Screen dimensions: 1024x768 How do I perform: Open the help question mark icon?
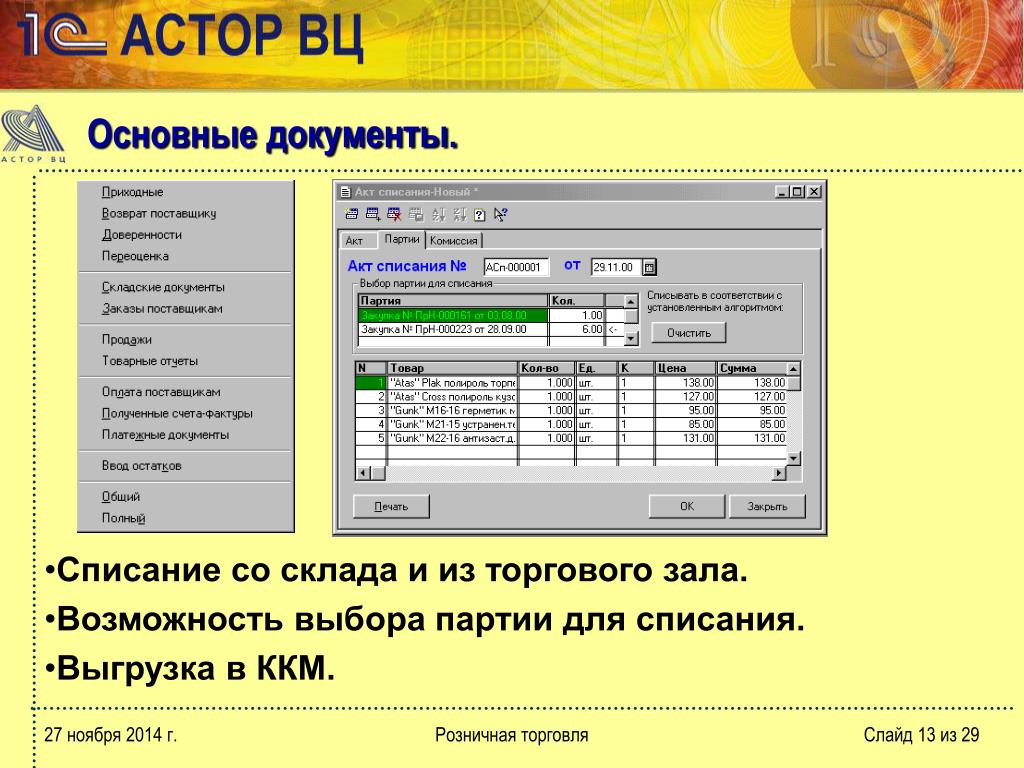click(x=479, y=215)
